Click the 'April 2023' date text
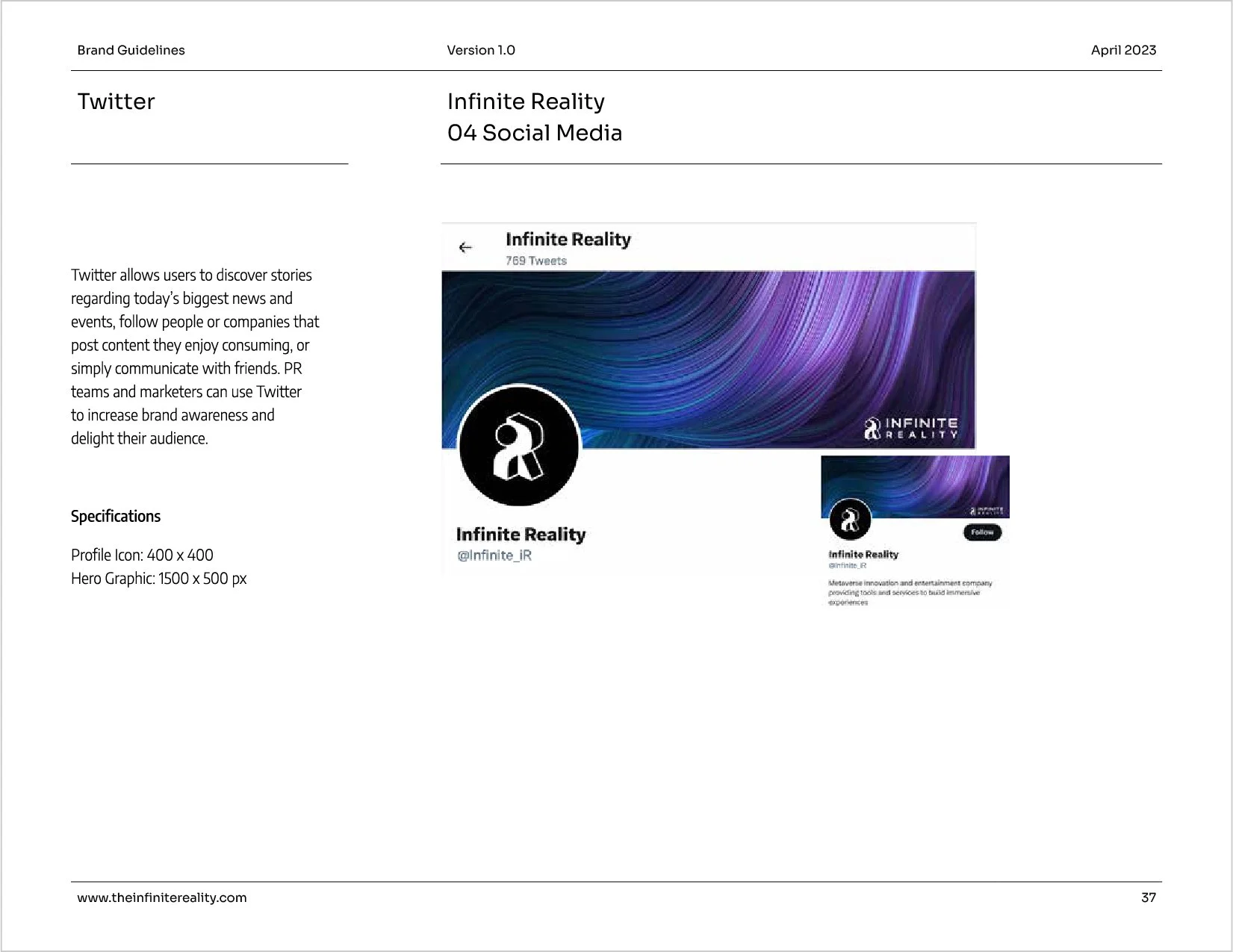 (x=1123, y=50)
